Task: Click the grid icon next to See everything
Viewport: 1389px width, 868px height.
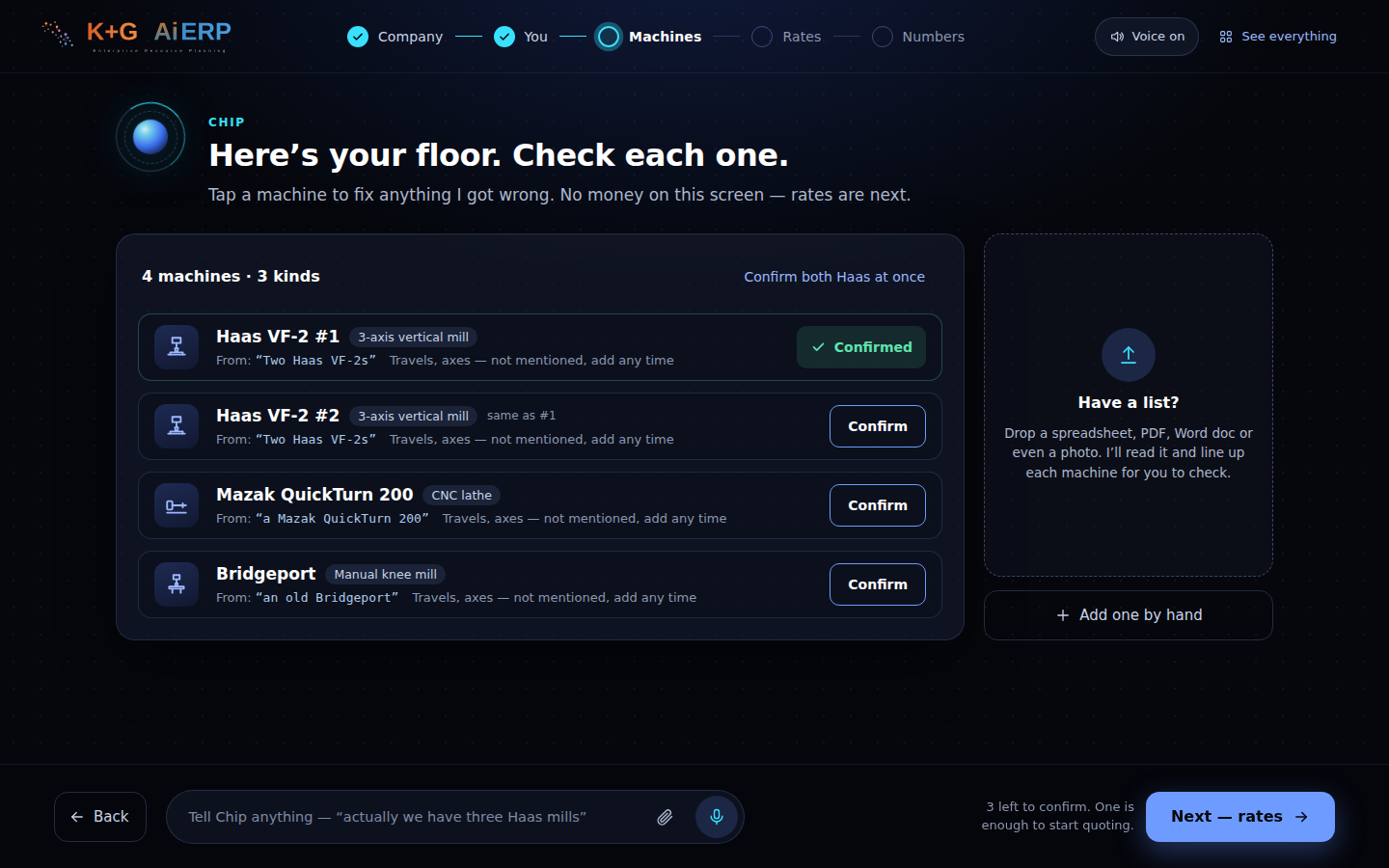Action: pyautogui.click(x=1226, y=37)
